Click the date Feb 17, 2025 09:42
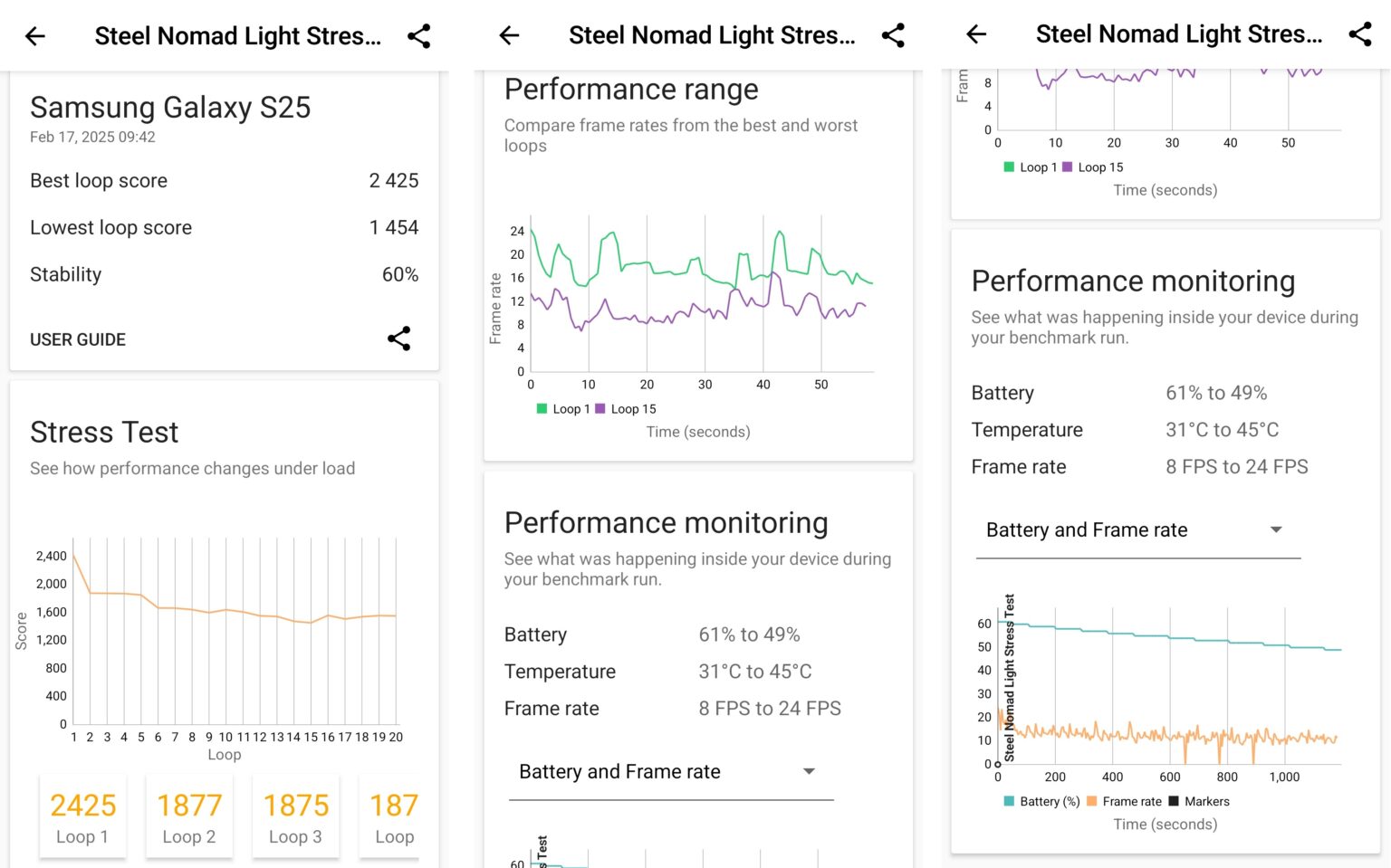 pos(92,137)
